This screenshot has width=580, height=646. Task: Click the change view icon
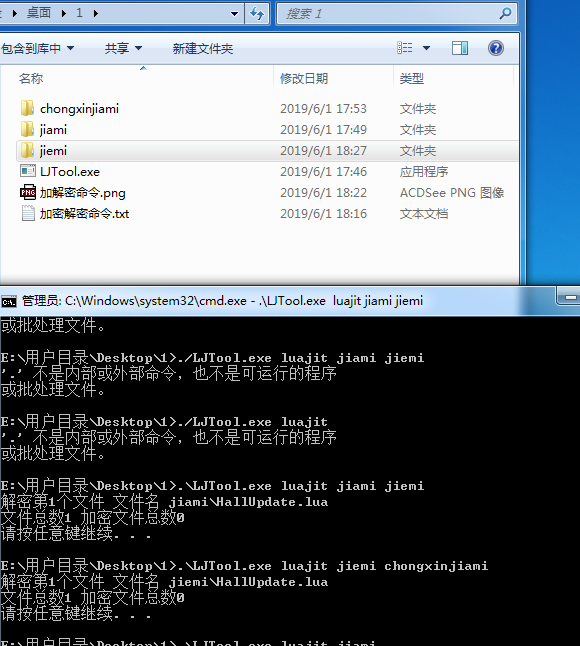pyautogui.click(x=405, y=48)
